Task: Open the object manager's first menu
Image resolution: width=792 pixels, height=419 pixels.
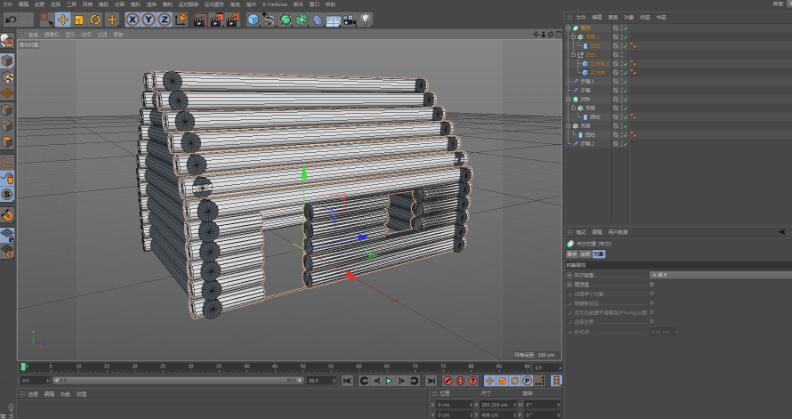Action: 580,17
